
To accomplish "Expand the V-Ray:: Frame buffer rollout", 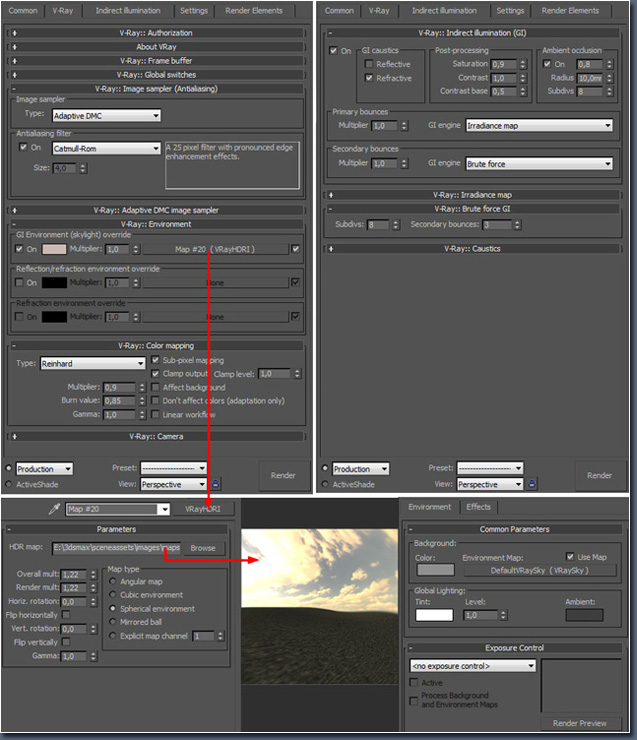I will [160, 60].
